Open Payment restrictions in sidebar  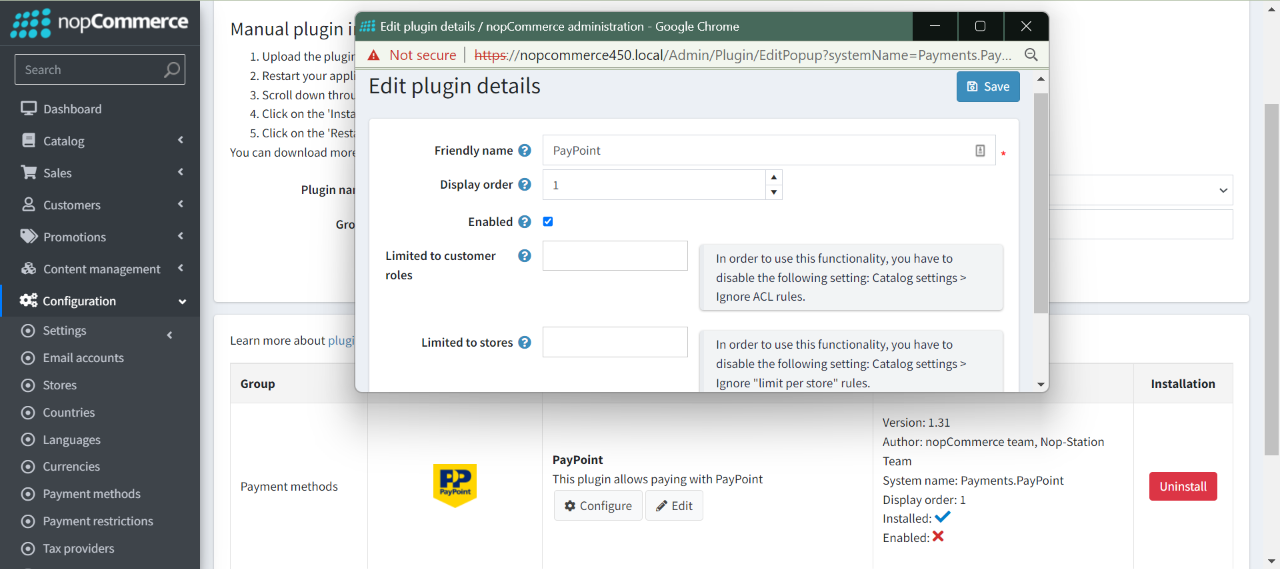pyautogui.click(x=100, y=521)
